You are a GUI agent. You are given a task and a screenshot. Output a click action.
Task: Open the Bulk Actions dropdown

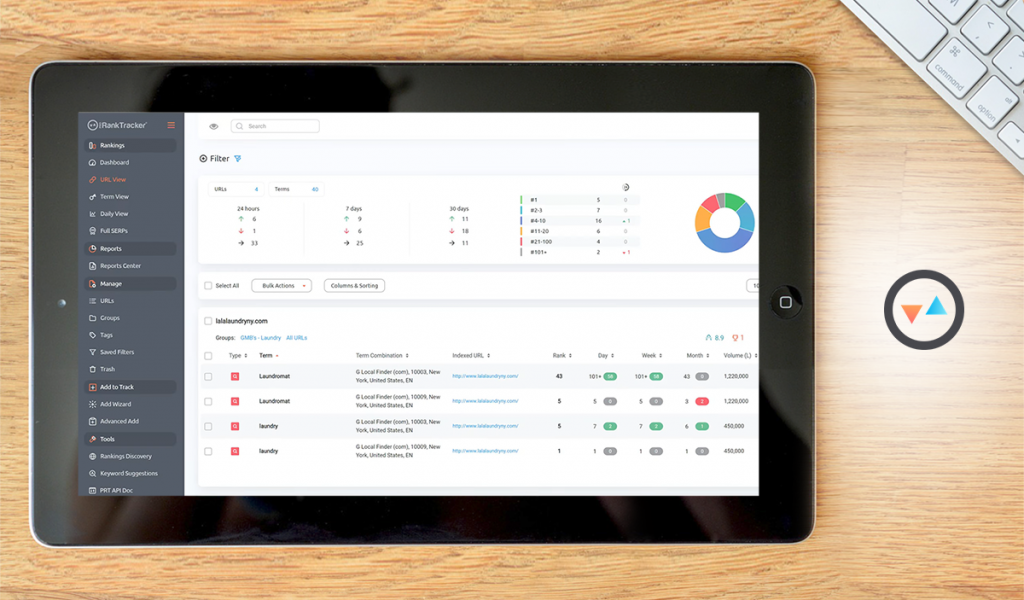281,286
